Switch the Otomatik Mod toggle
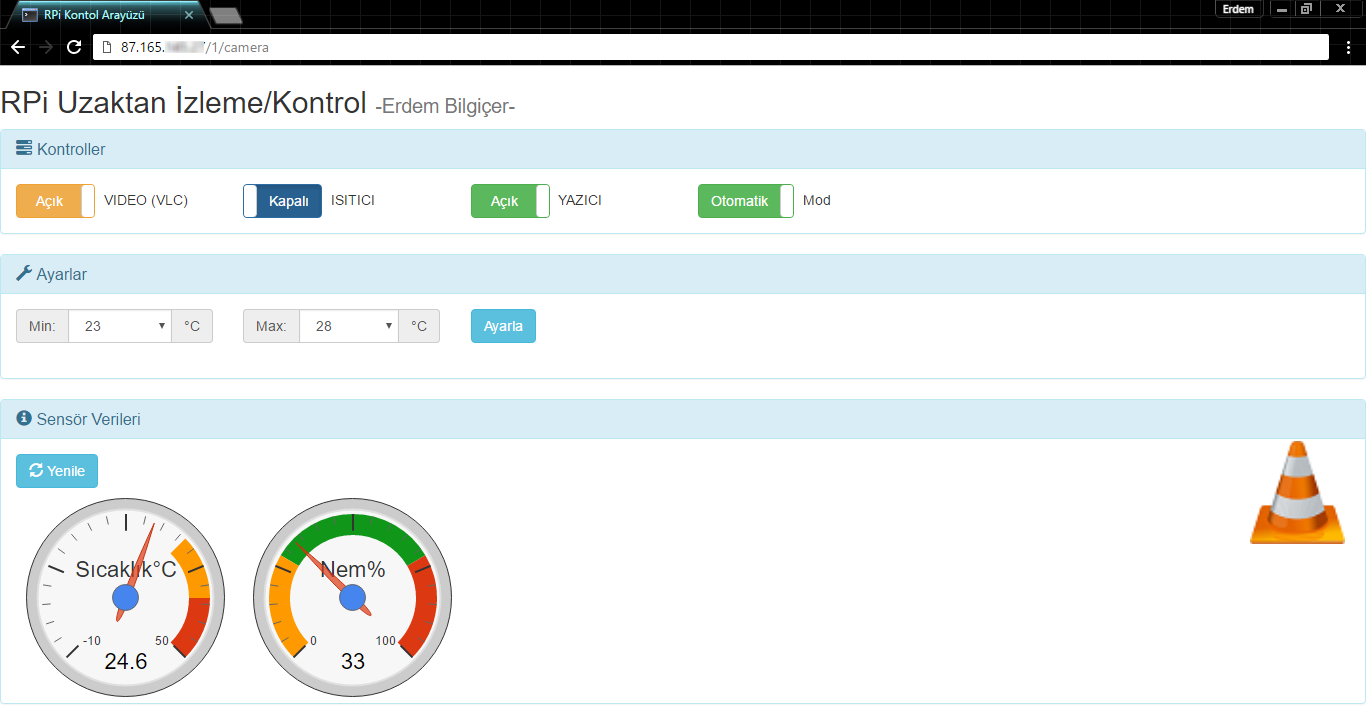Viewport: 1366px width, 727px height. 745,201
